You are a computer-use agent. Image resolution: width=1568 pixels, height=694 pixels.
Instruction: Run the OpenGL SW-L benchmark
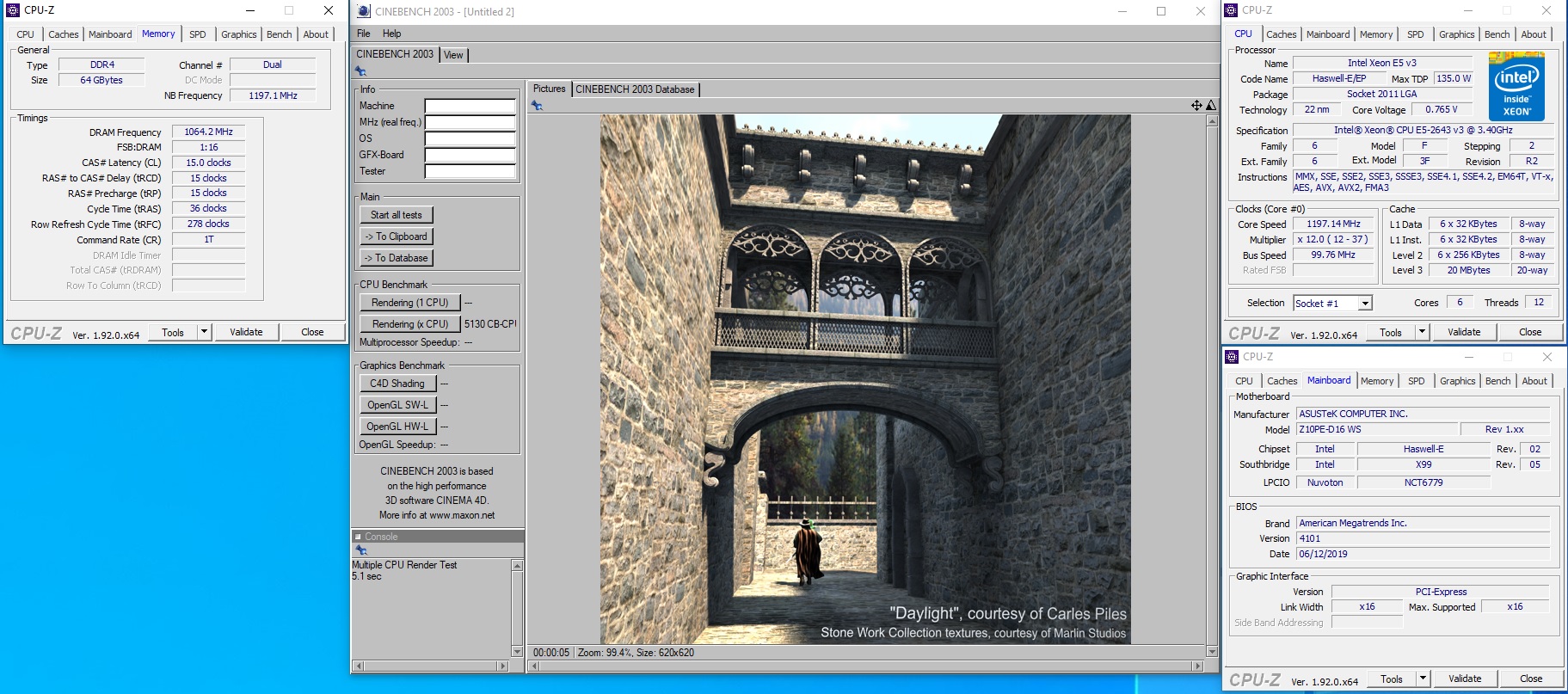pos(397,405)
